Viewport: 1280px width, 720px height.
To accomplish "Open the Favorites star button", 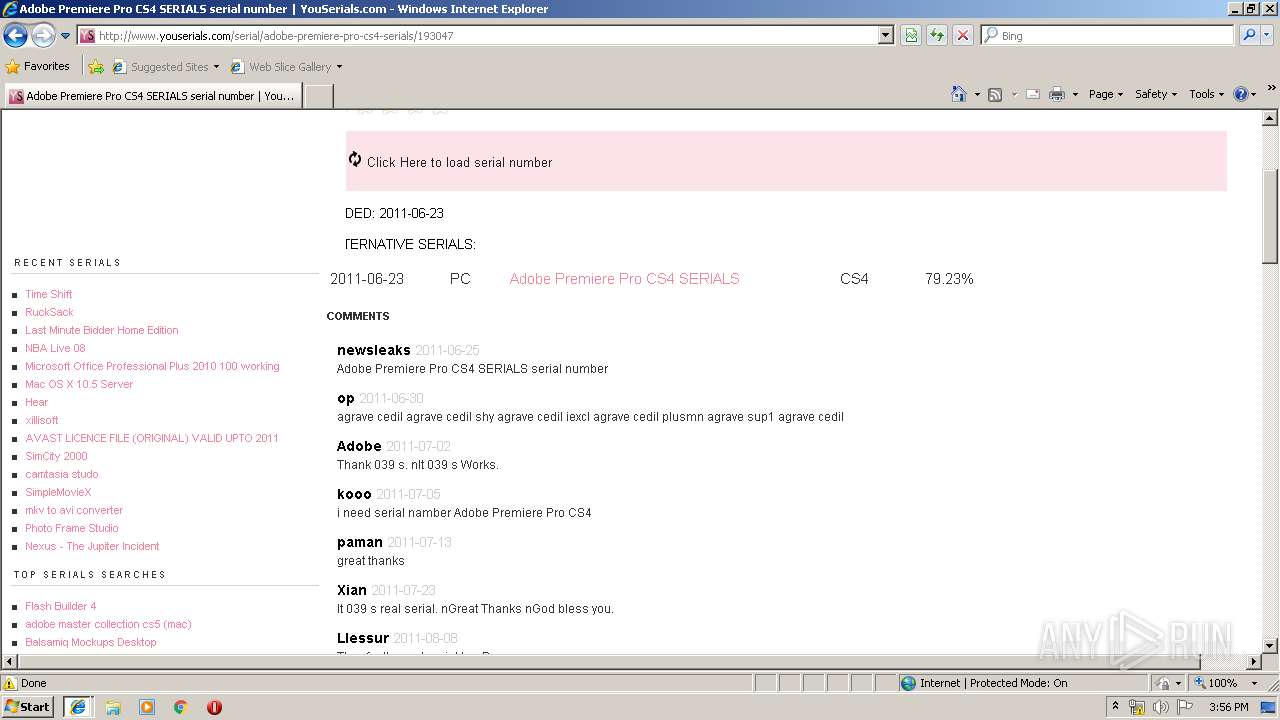I will [38, 66].
